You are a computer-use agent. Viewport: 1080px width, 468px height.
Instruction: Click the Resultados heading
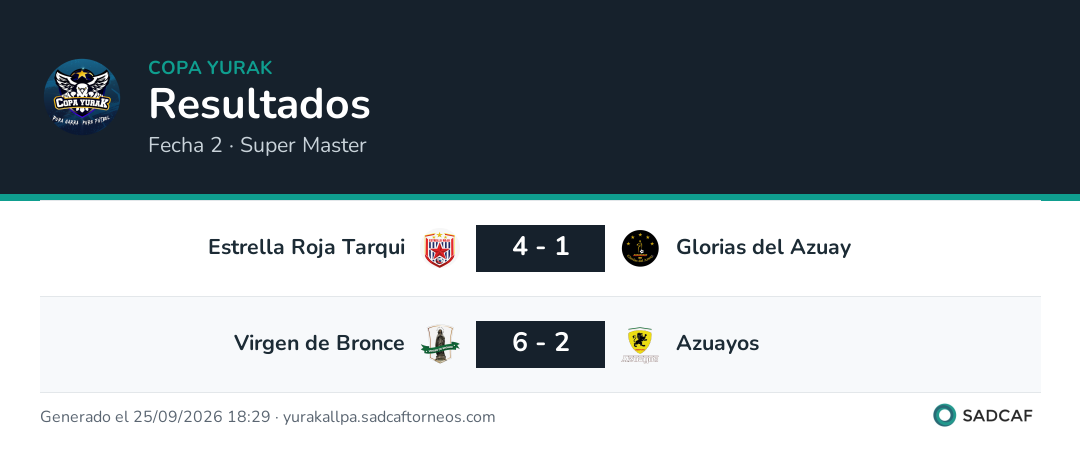[x=259, y=105]
